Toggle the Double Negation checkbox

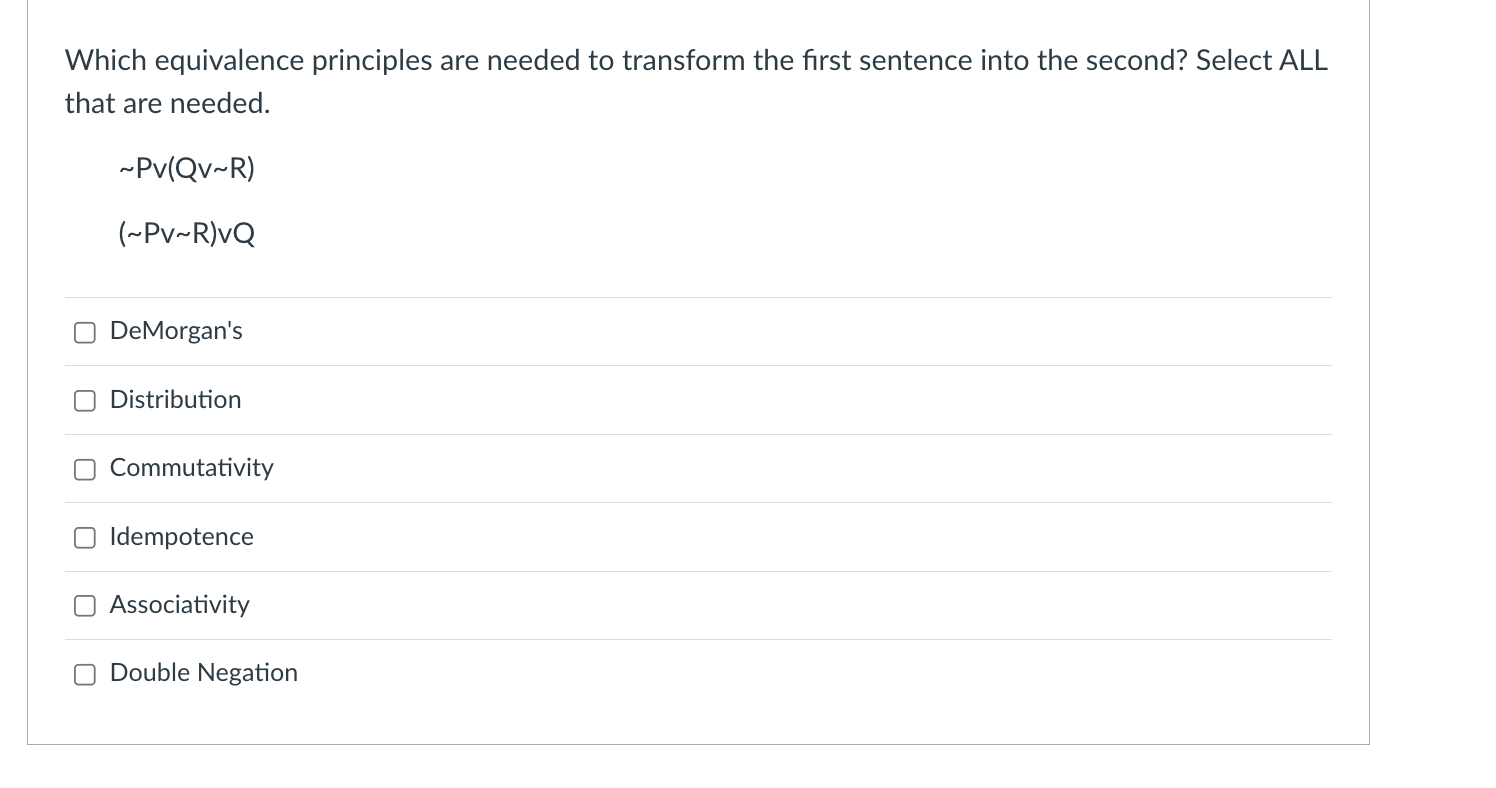(x=85, y=674)
